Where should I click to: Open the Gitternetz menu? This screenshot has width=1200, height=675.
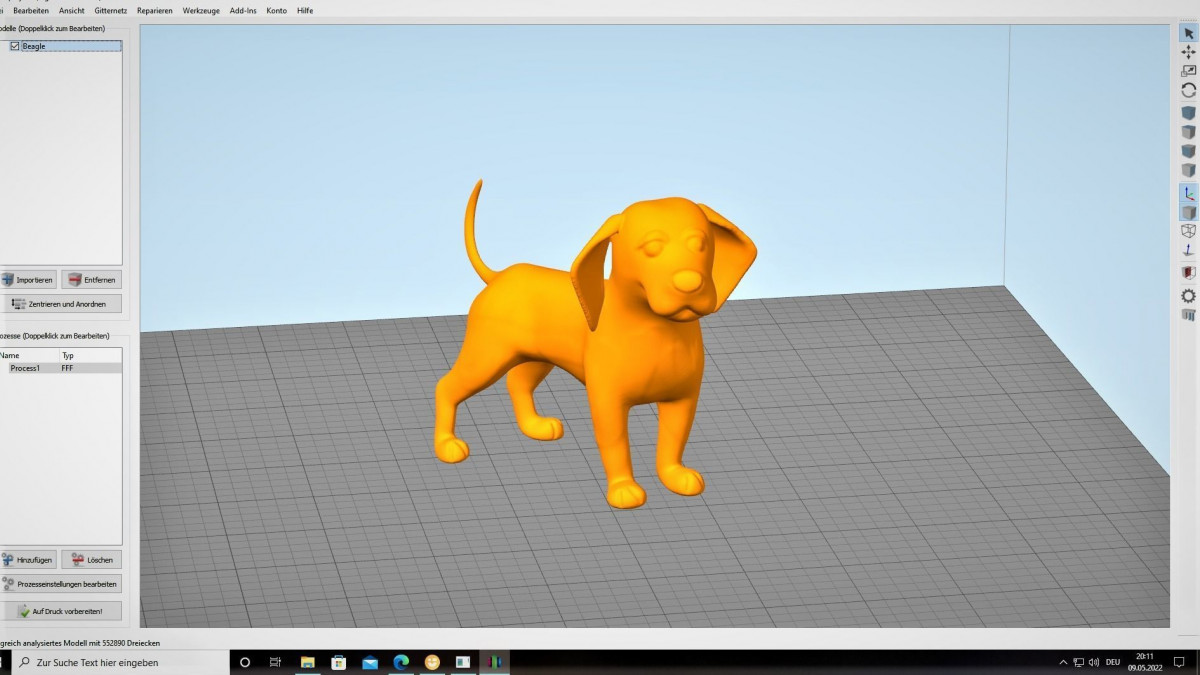coord(110,10)
